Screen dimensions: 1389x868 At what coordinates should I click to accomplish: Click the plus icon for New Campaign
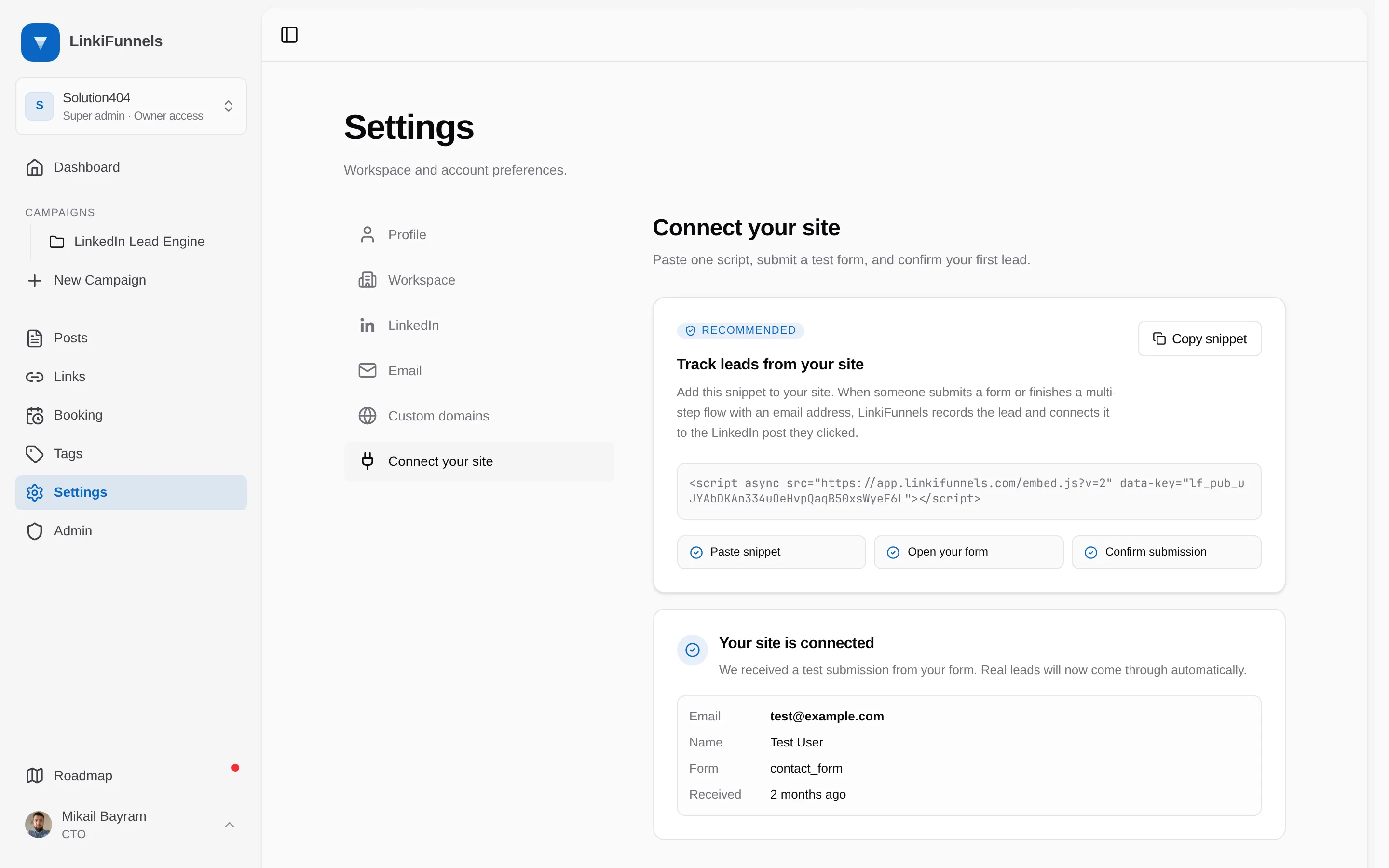34,280
